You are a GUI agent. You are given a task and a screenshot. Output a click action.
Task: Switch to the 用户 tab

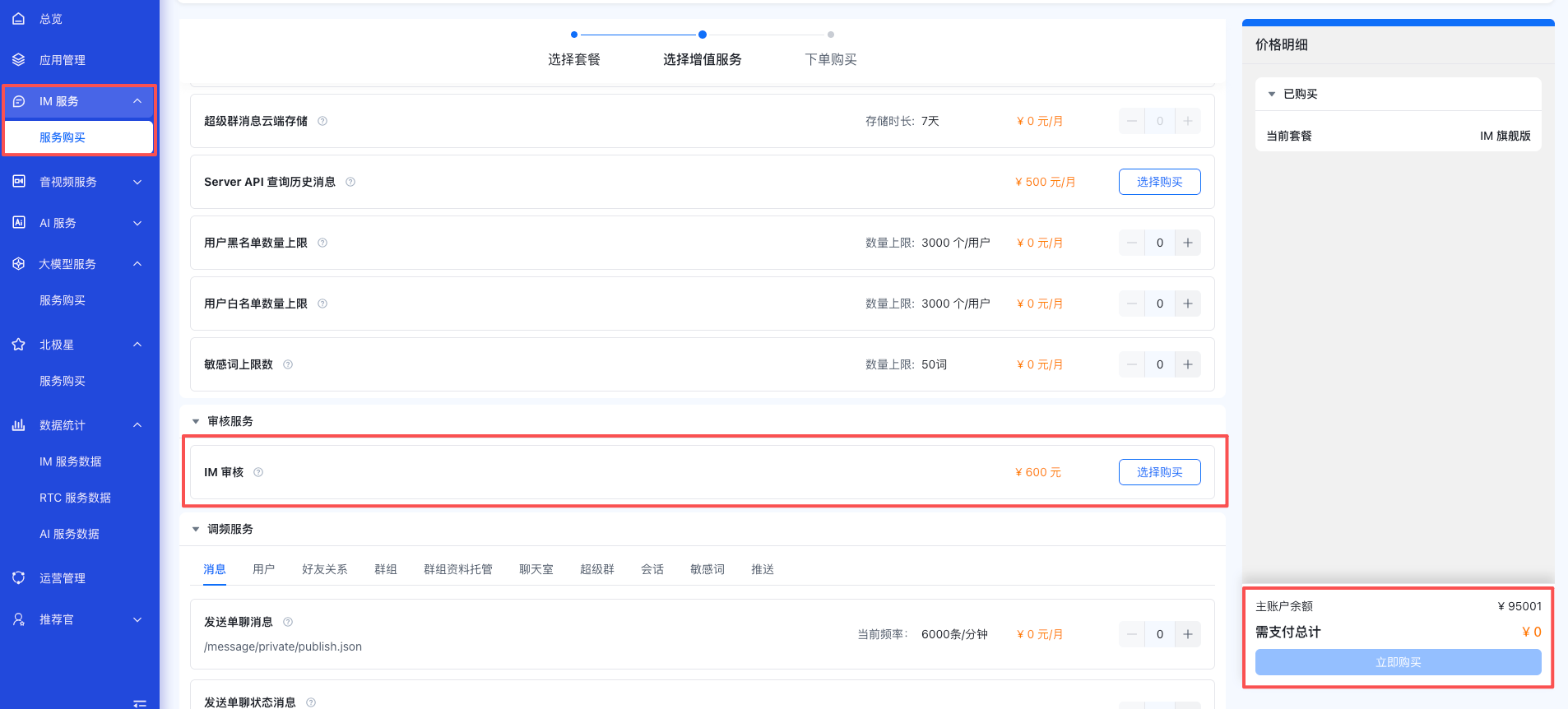pyautogui.click(x=264, y=569)
